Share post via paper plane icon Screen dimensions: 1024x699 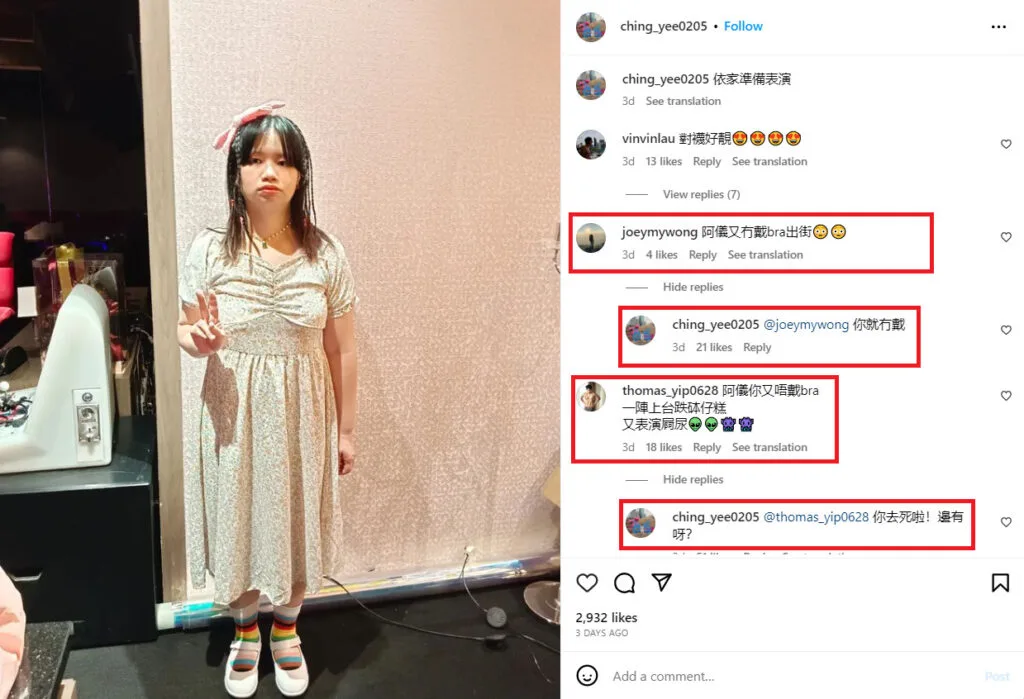662,581
